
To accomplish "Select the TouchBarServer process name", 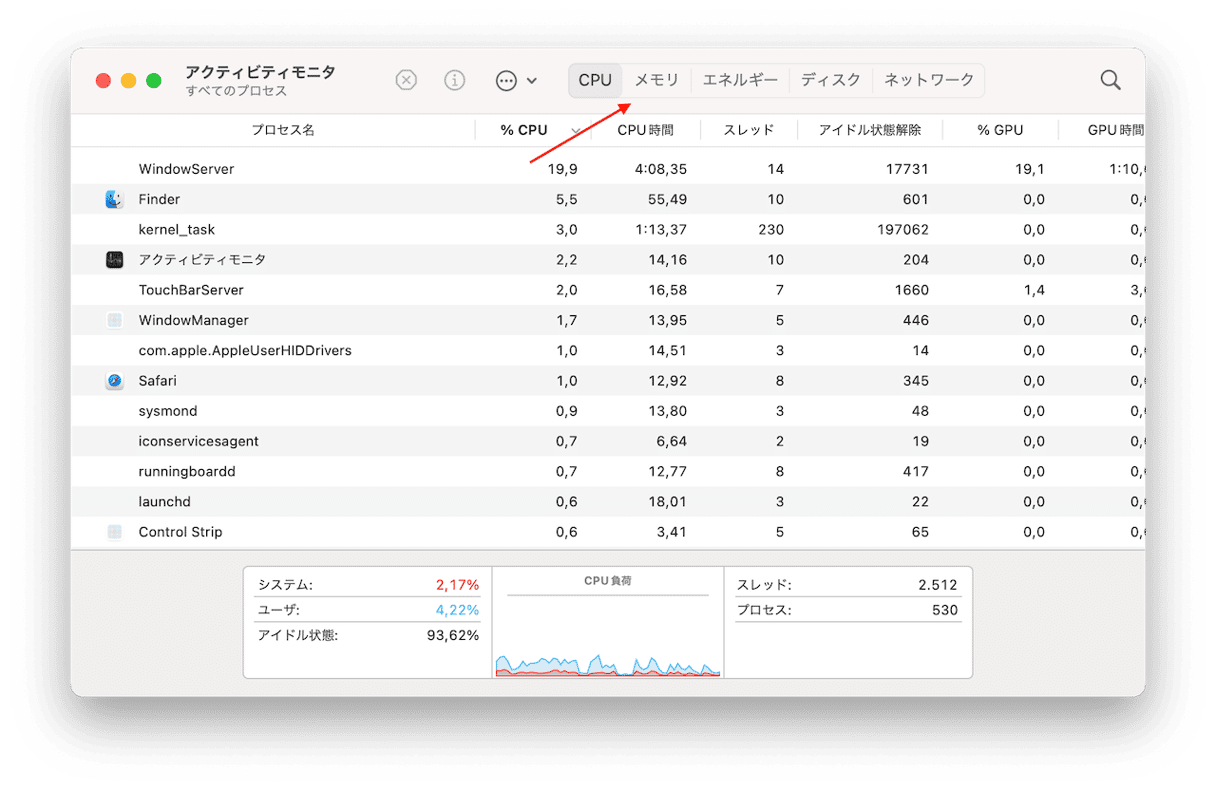I will [x=191, y=290].
